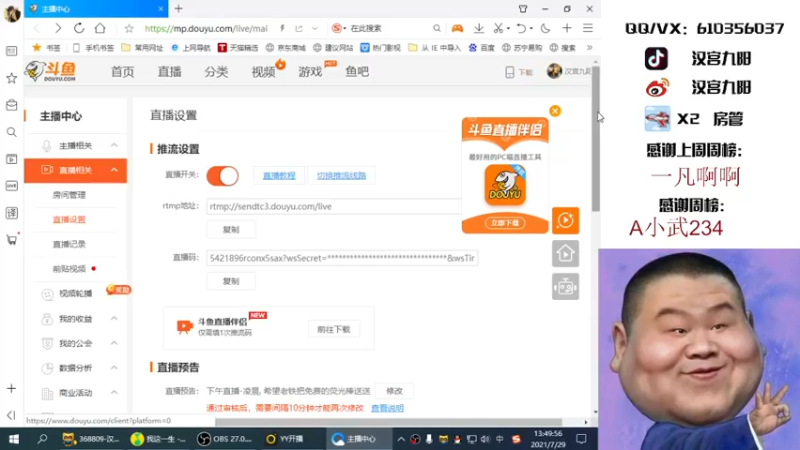This screenshot has width=800, height=450.
Task: Toggle night mode moon icon
Action: (x=545, y=28)
